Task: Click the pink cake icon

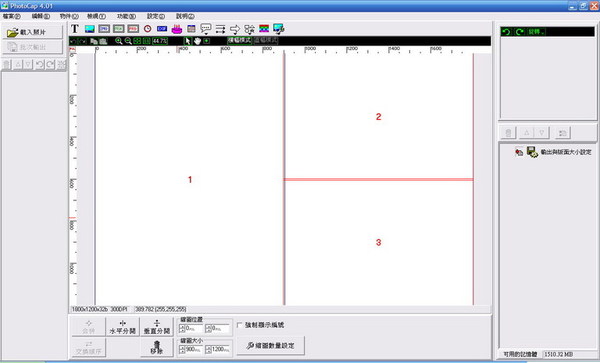Action: tap(176, 29)
